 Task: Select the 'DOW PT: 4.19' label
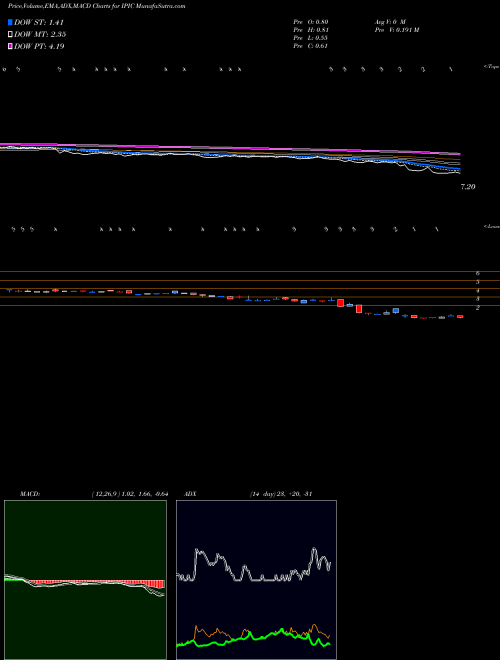[x=39, y=47]
